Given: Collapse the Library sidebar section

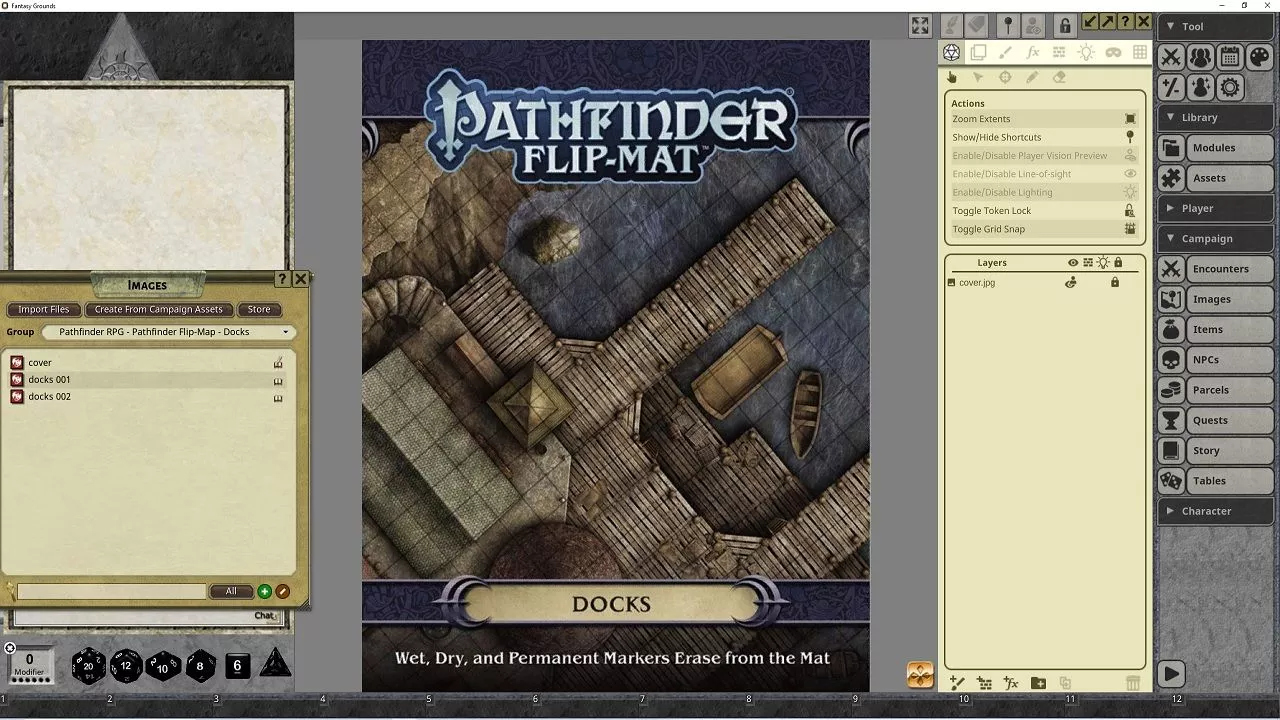Looking at the screenshot, I should (1217, 117).
